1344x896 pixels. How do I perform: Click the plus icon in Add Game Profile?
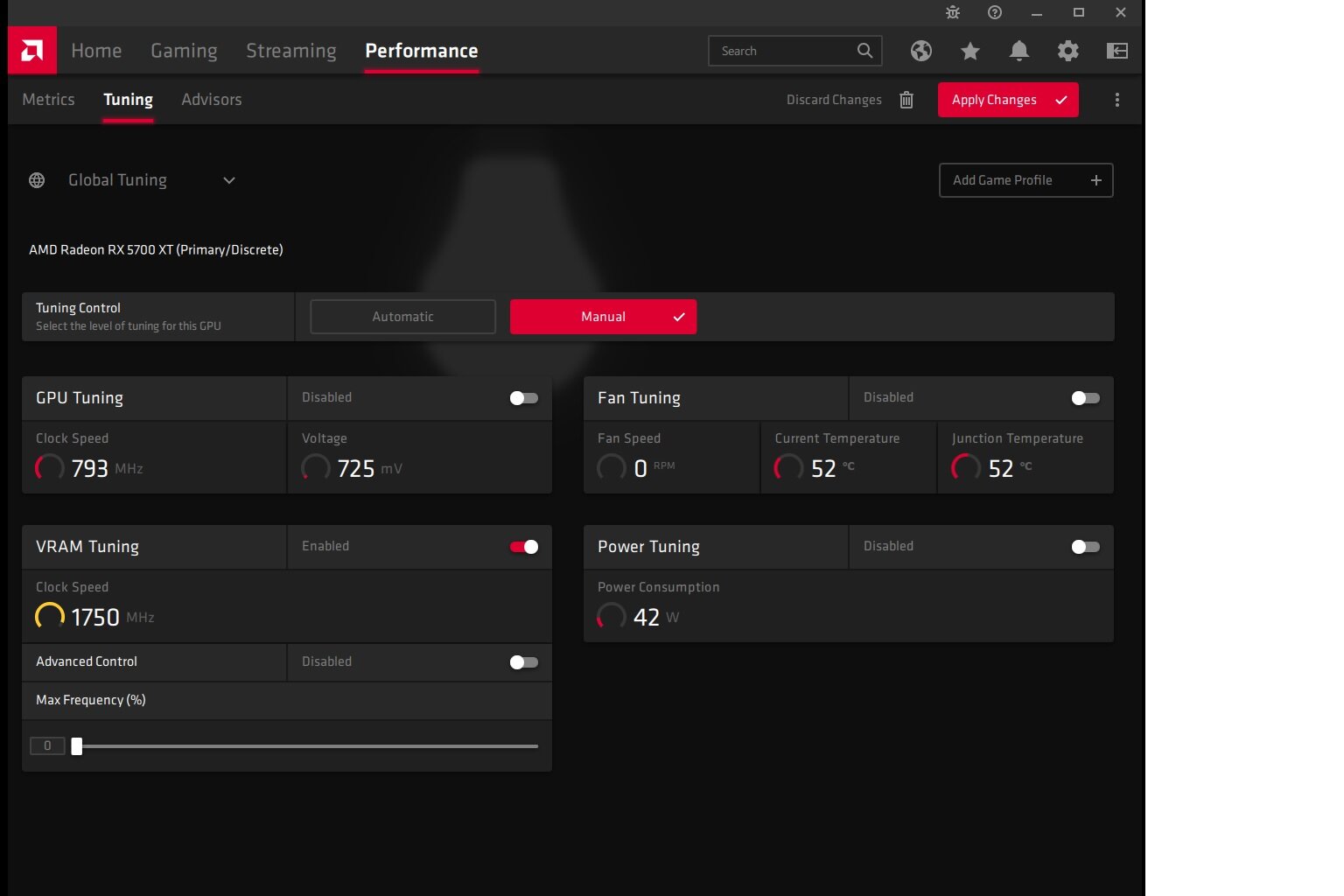point(1096,180)
